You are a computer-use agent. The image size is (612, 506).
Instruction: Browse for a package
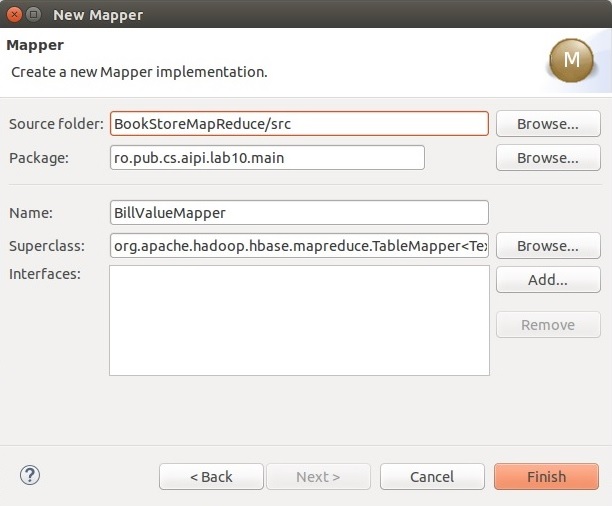548,158
